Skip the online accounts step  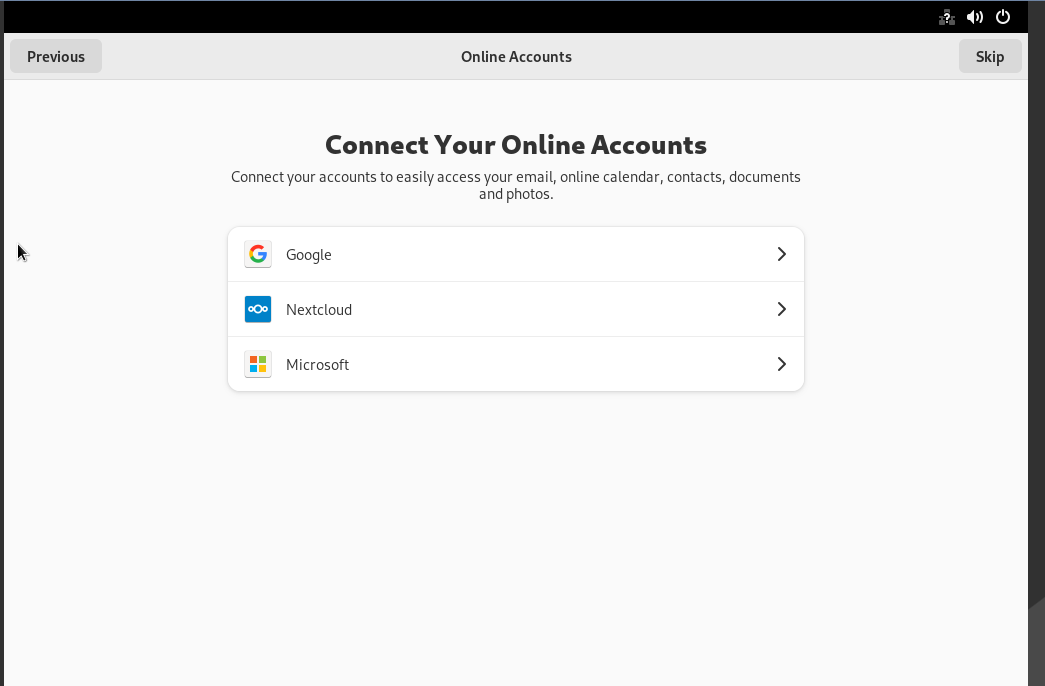coord(990,57)
